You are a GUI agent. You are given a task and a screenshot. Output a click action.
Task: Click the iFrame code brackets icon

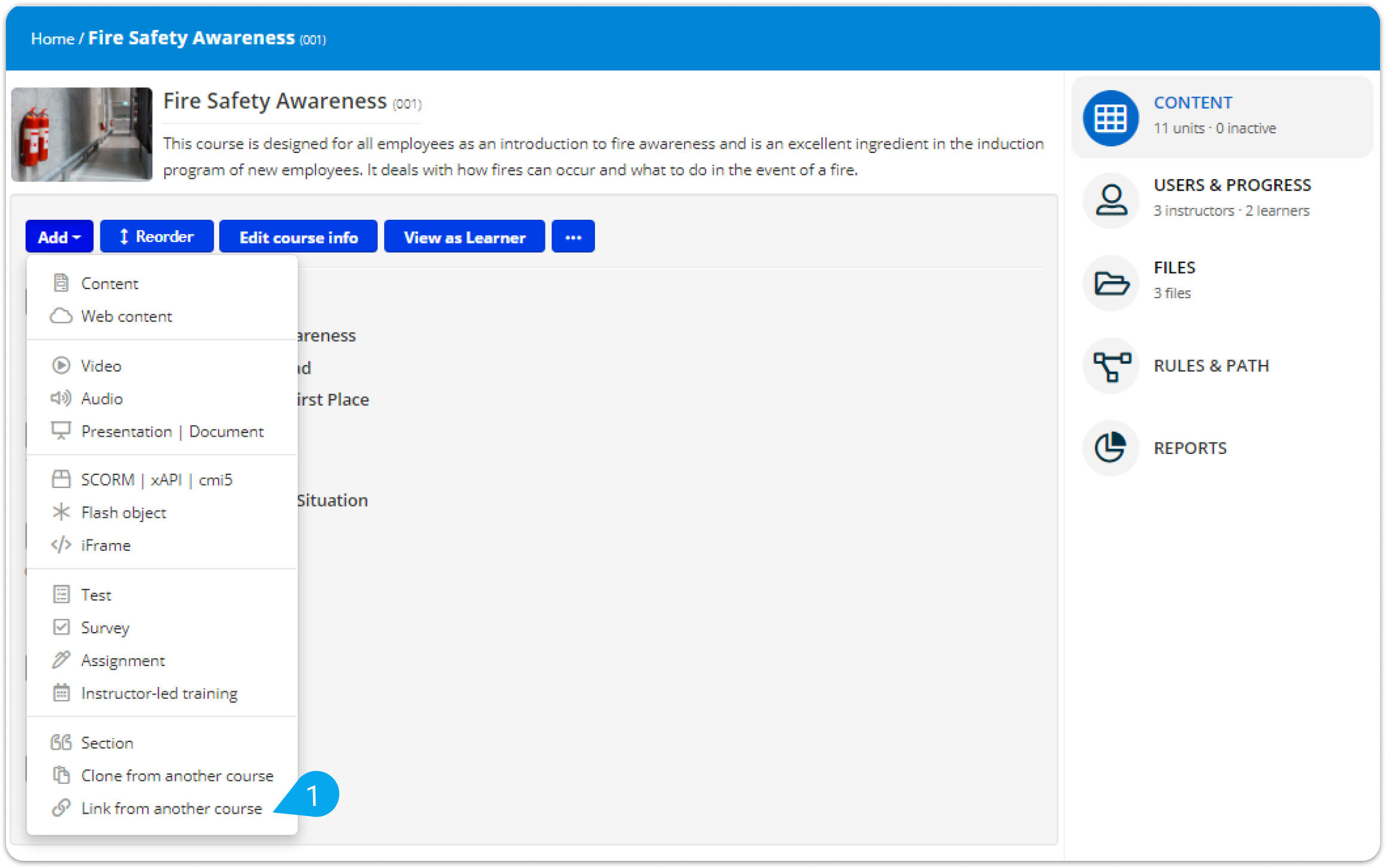[61, 545]
